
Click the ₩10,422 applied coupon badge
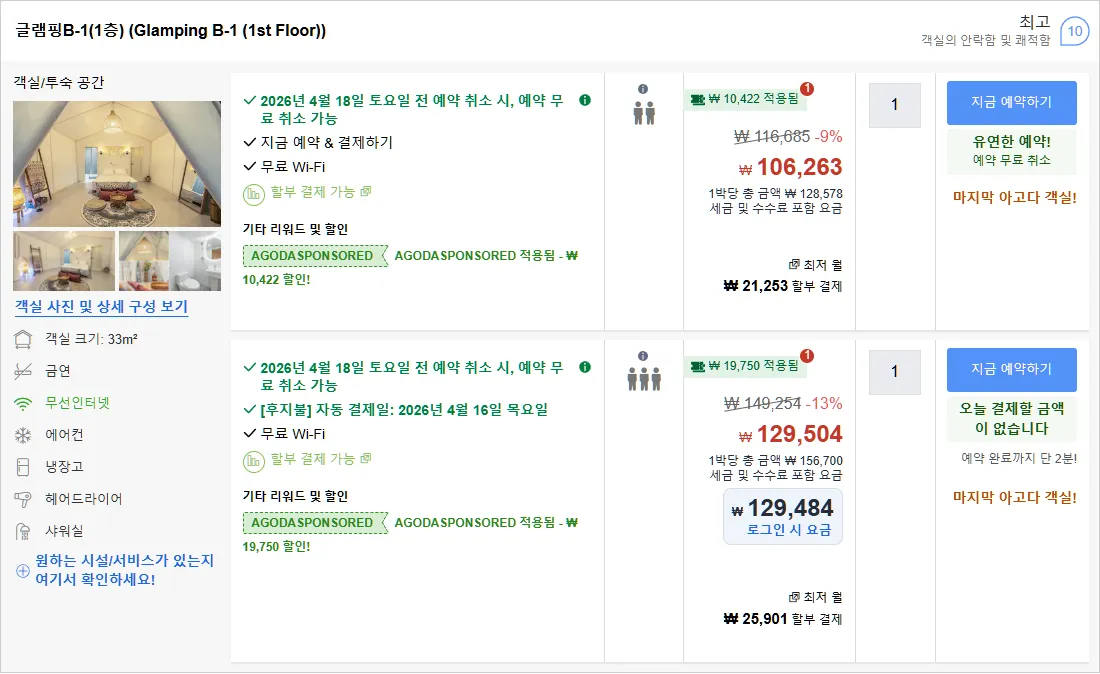click(745, 100)
